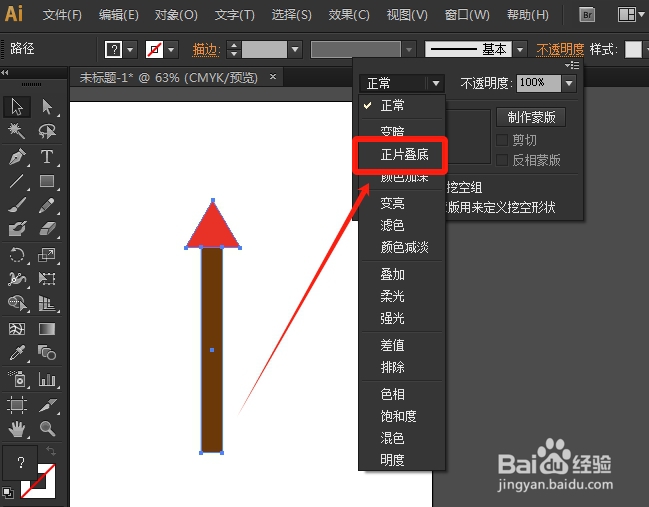
Task: Select the Lasso tool
Action: 47,131
